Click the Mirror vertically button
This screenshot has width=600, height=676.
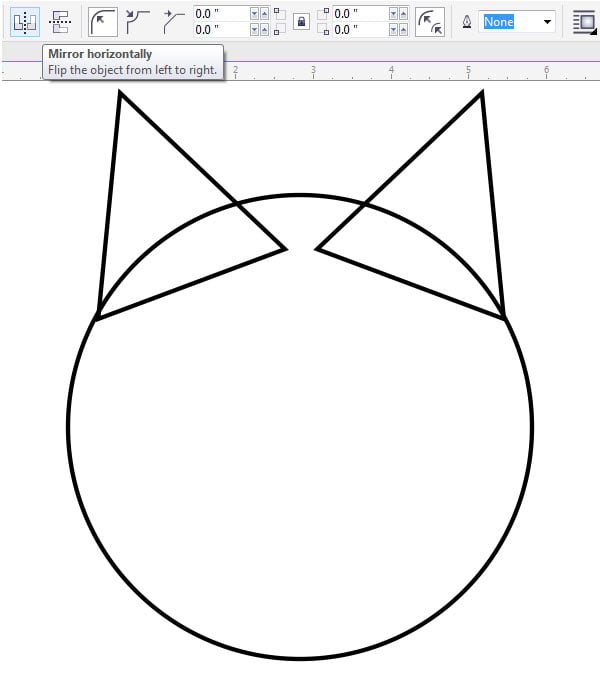pos(60,22)
